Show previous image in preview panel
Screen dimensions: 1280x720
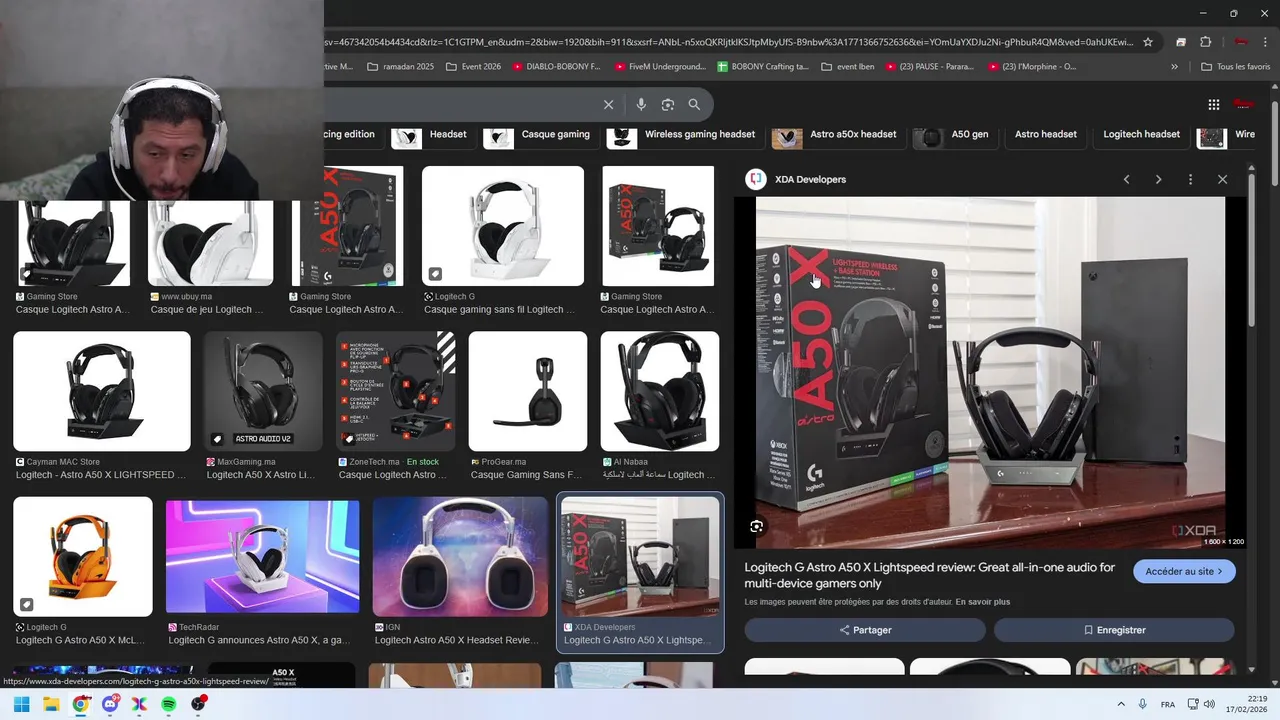1126,179
